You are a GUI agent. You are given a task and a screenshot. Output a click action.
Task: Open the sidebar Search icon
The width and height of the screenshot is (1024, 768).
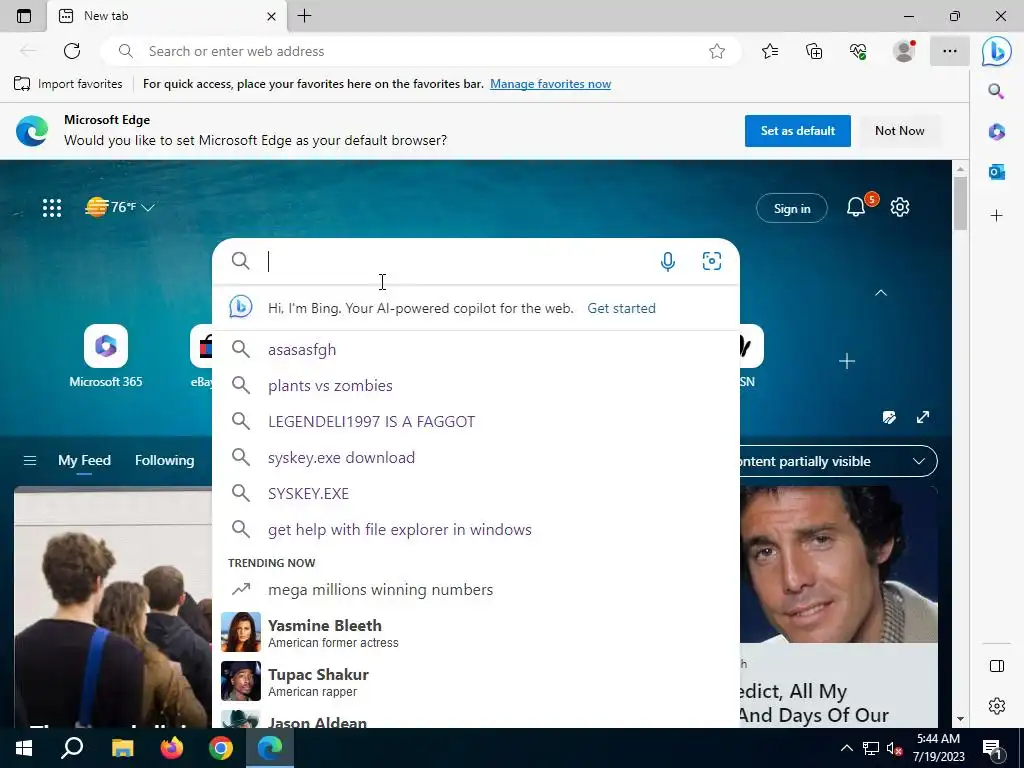996,91
